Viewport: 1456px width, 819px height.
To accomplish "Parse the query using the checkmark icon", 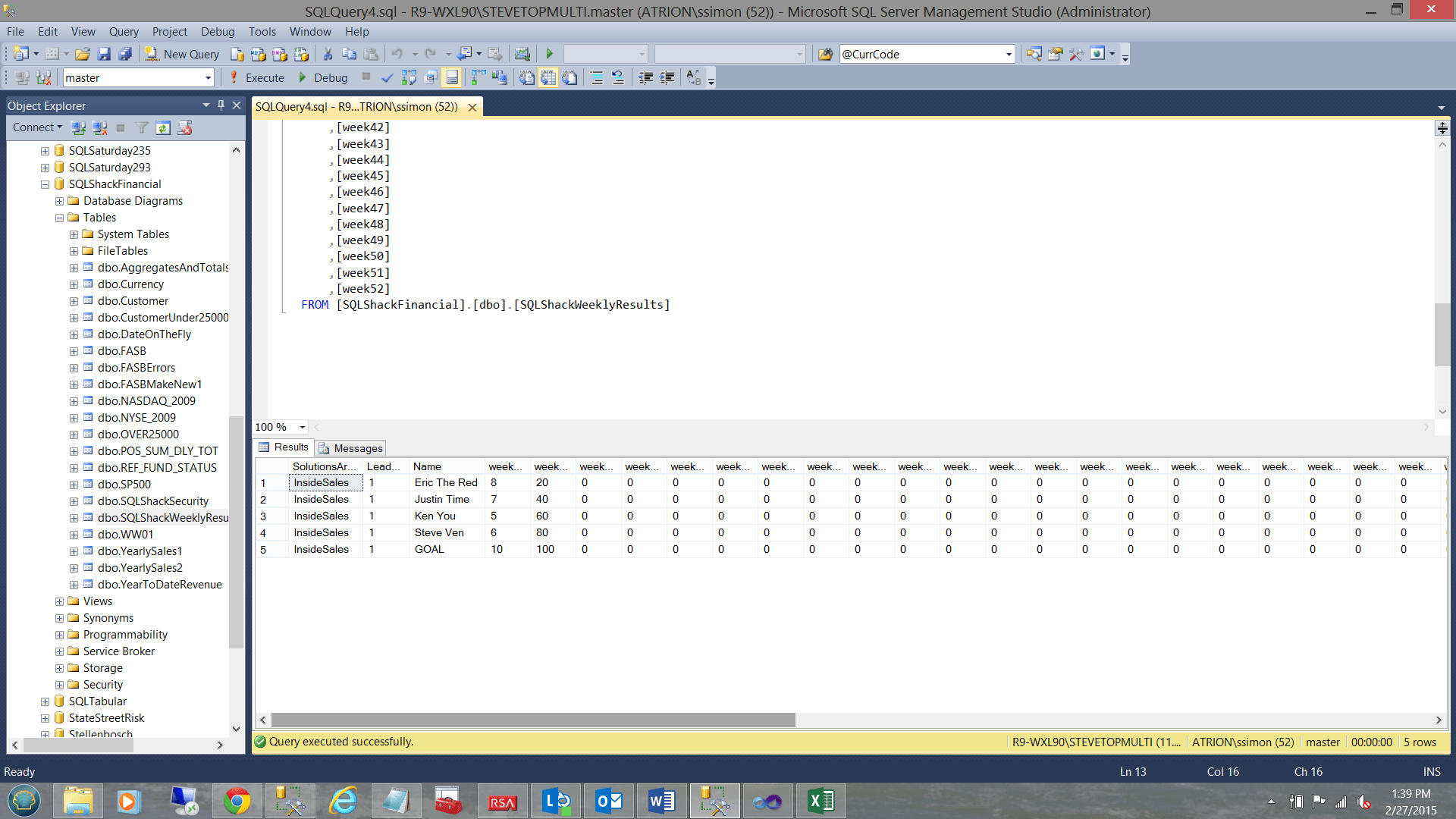I will point(387,77).
